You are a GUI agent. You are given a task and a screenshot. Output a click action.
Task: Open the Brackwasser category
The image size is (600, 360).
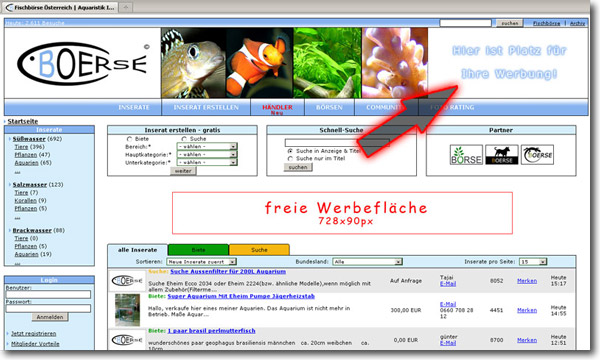coord(32,230)
